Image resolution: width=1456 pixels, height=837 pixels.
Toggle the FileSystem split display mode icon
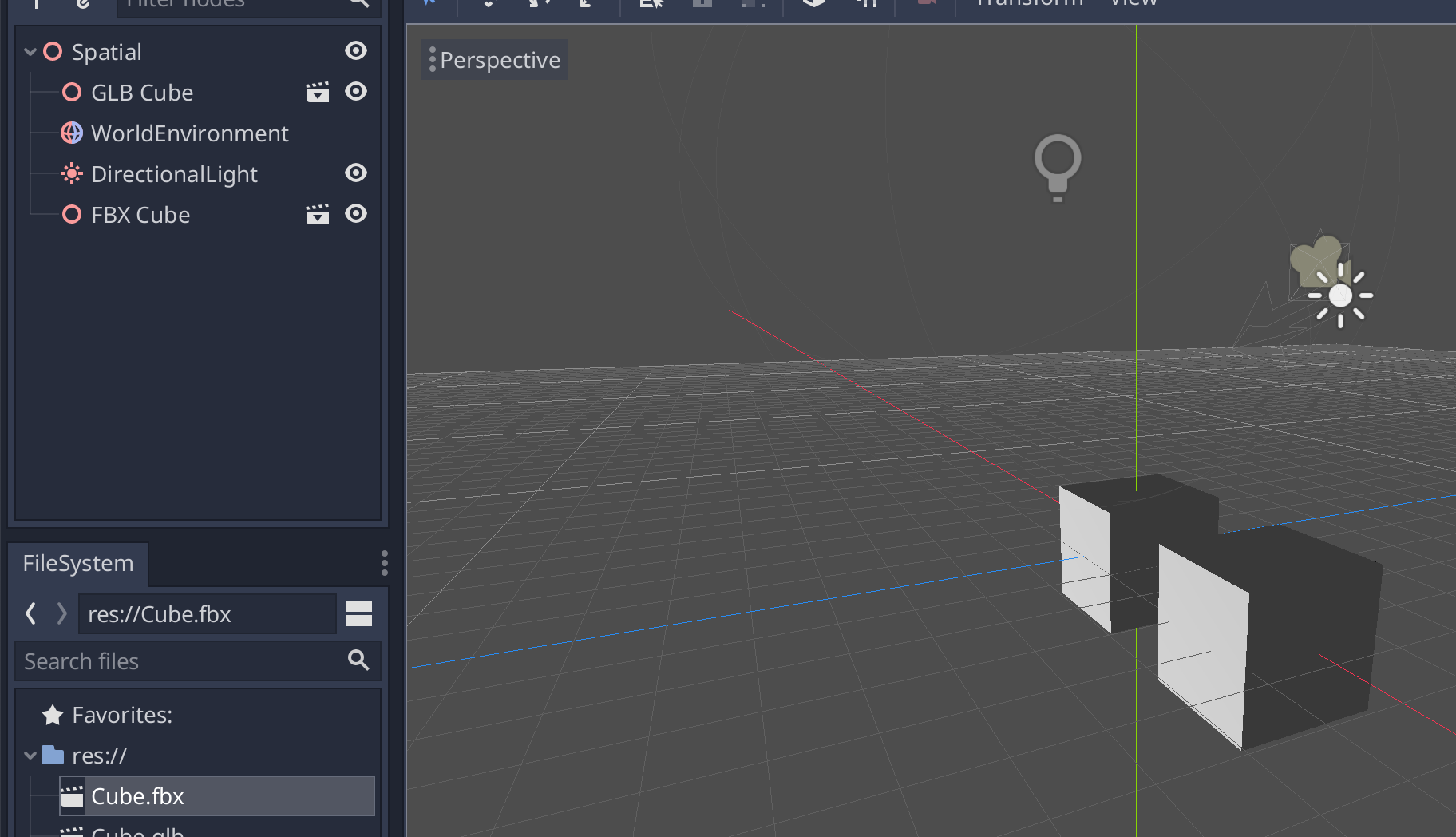click(x=358, y=613)
